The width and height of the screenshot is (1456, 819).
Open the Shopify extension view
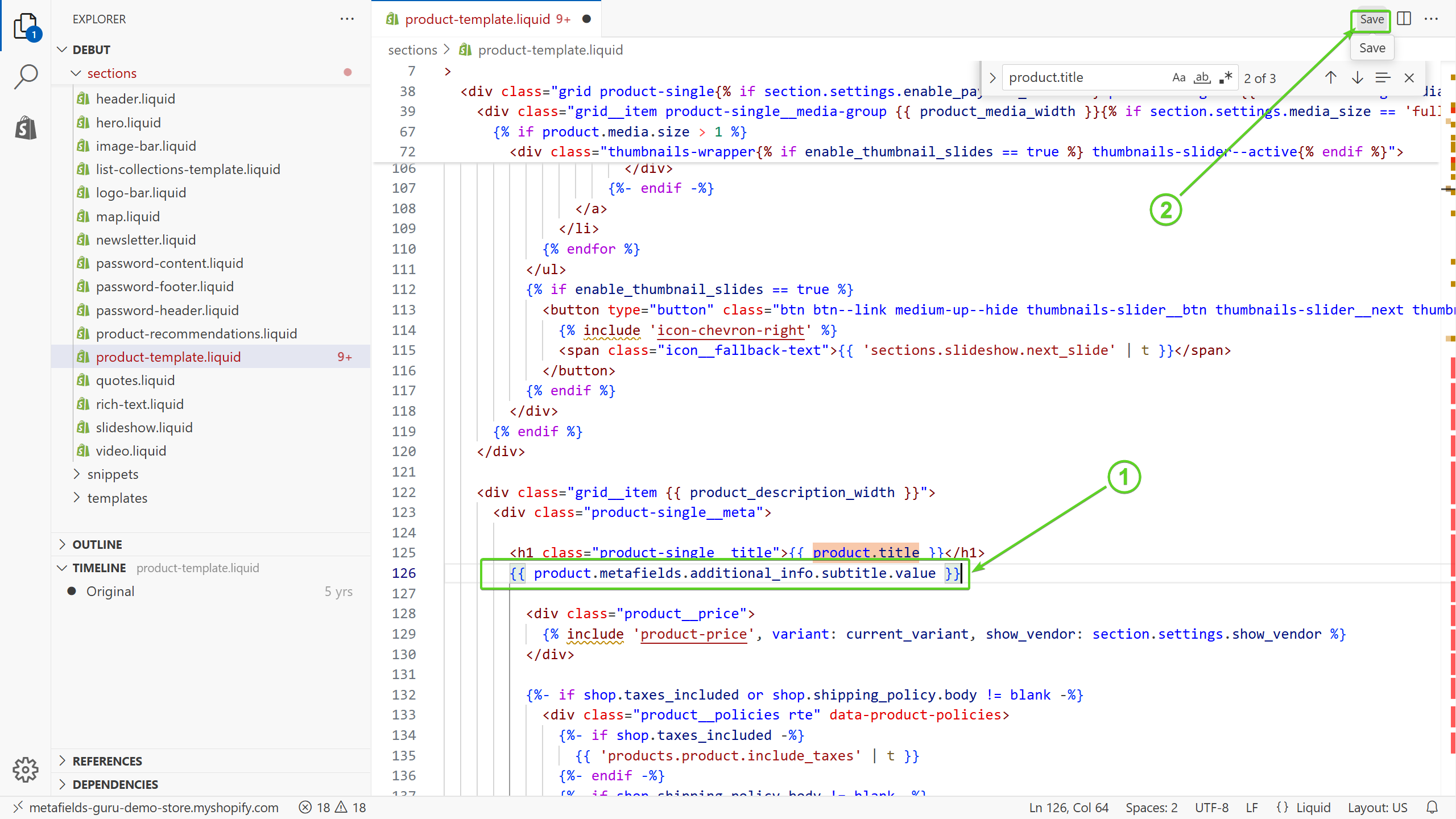(x=26, y=127)
